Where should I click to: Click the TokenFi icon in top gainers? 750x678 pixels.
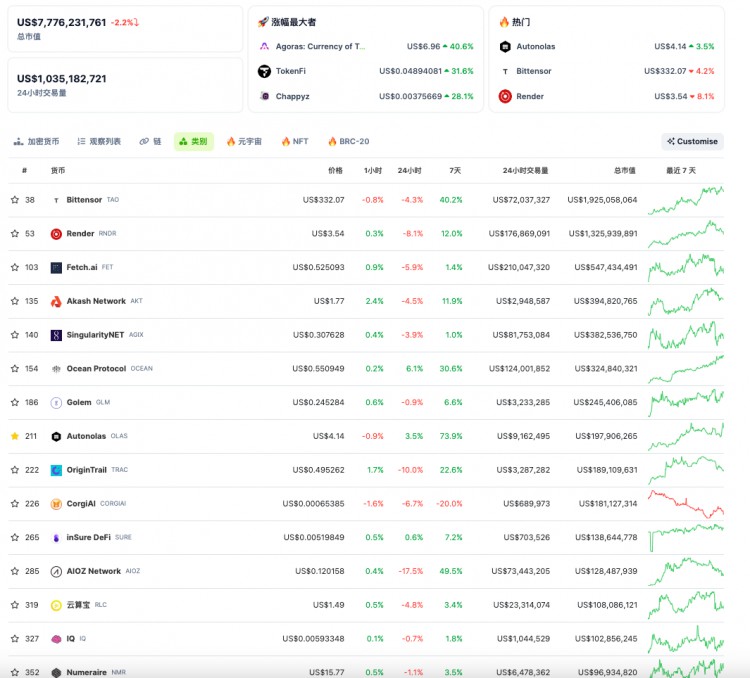click(x=265, y=71)
